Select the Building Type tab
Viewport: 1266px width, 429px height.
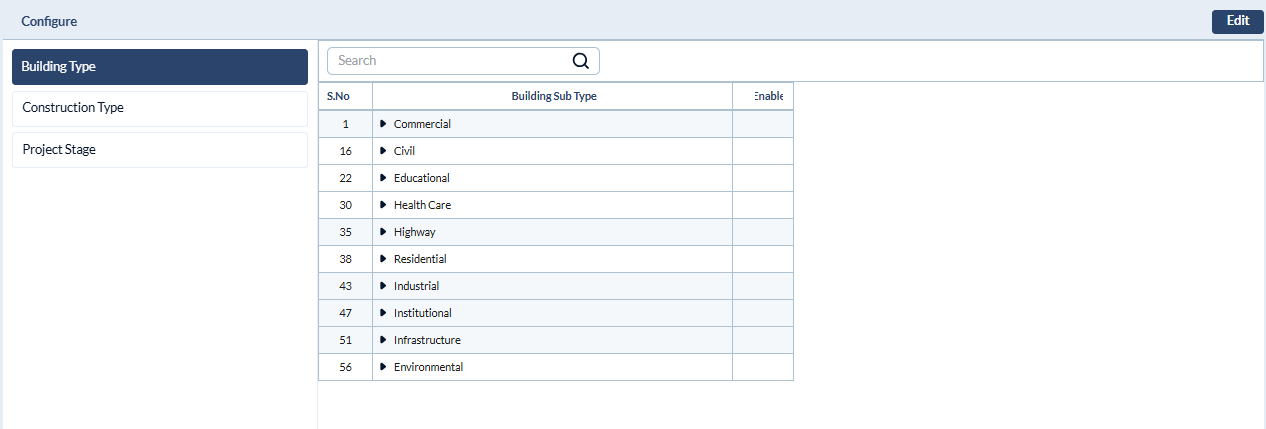coord(160,67)
